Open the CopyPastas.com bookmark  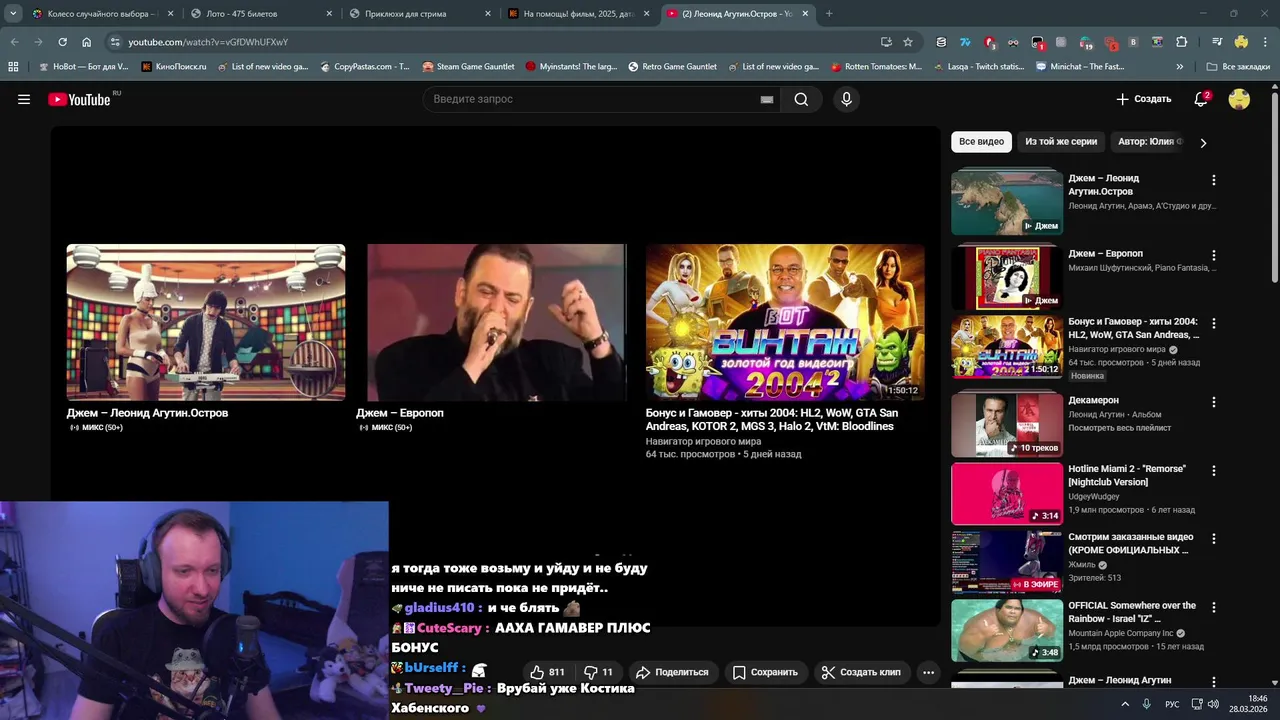coord(365,67)
